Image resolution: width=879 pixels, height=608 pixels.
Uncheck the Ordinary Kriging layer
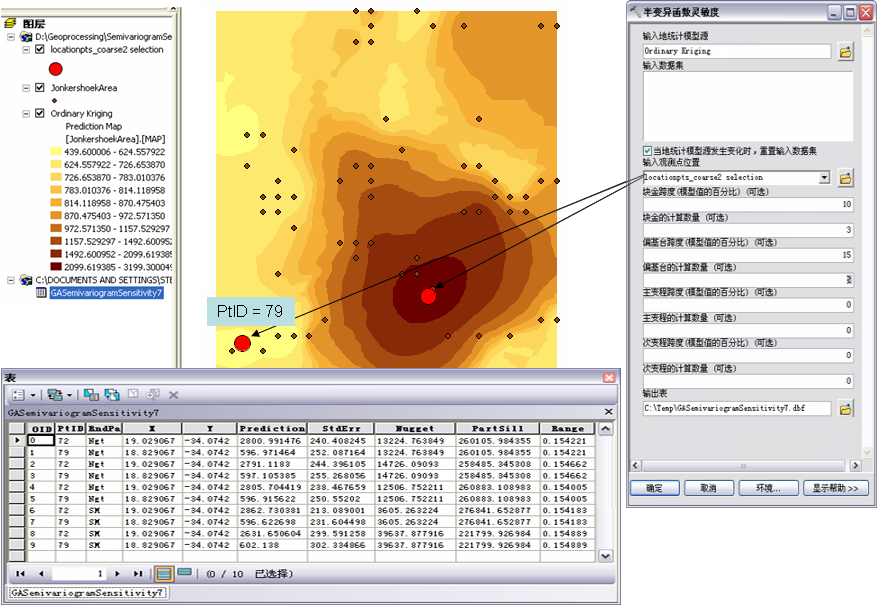tap(39, 114)
